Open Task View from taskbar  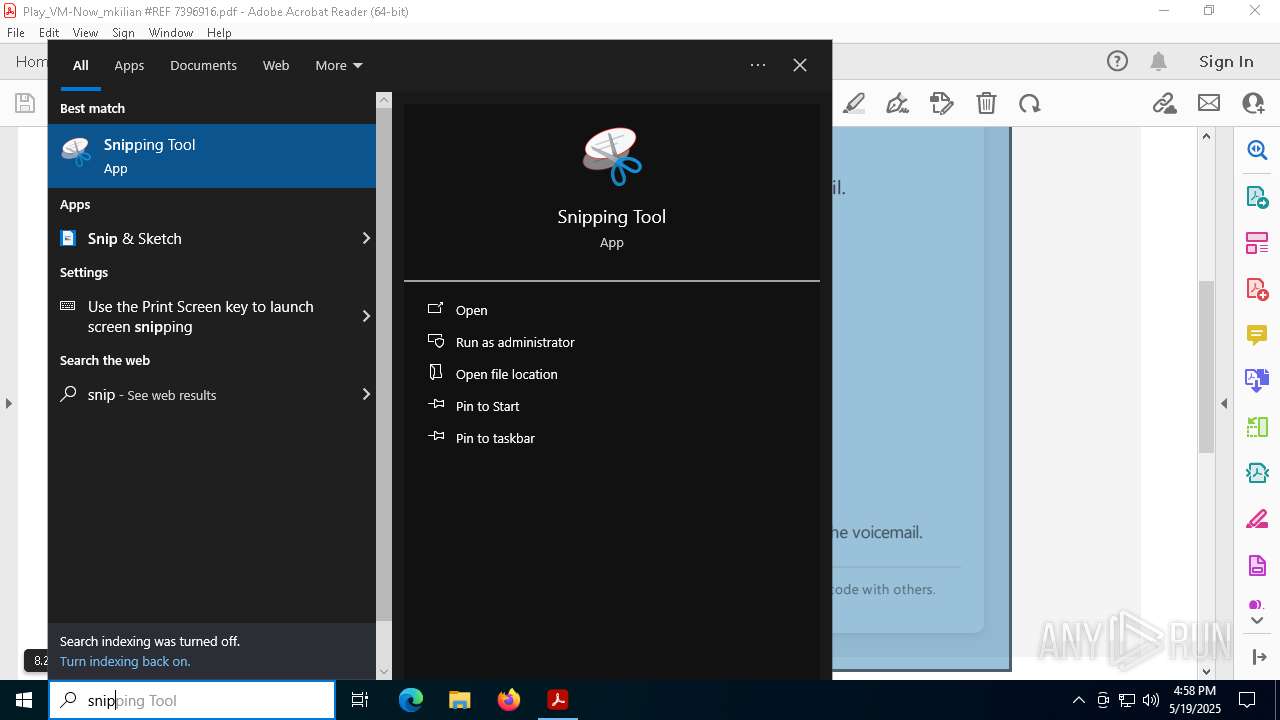point(360,700)
